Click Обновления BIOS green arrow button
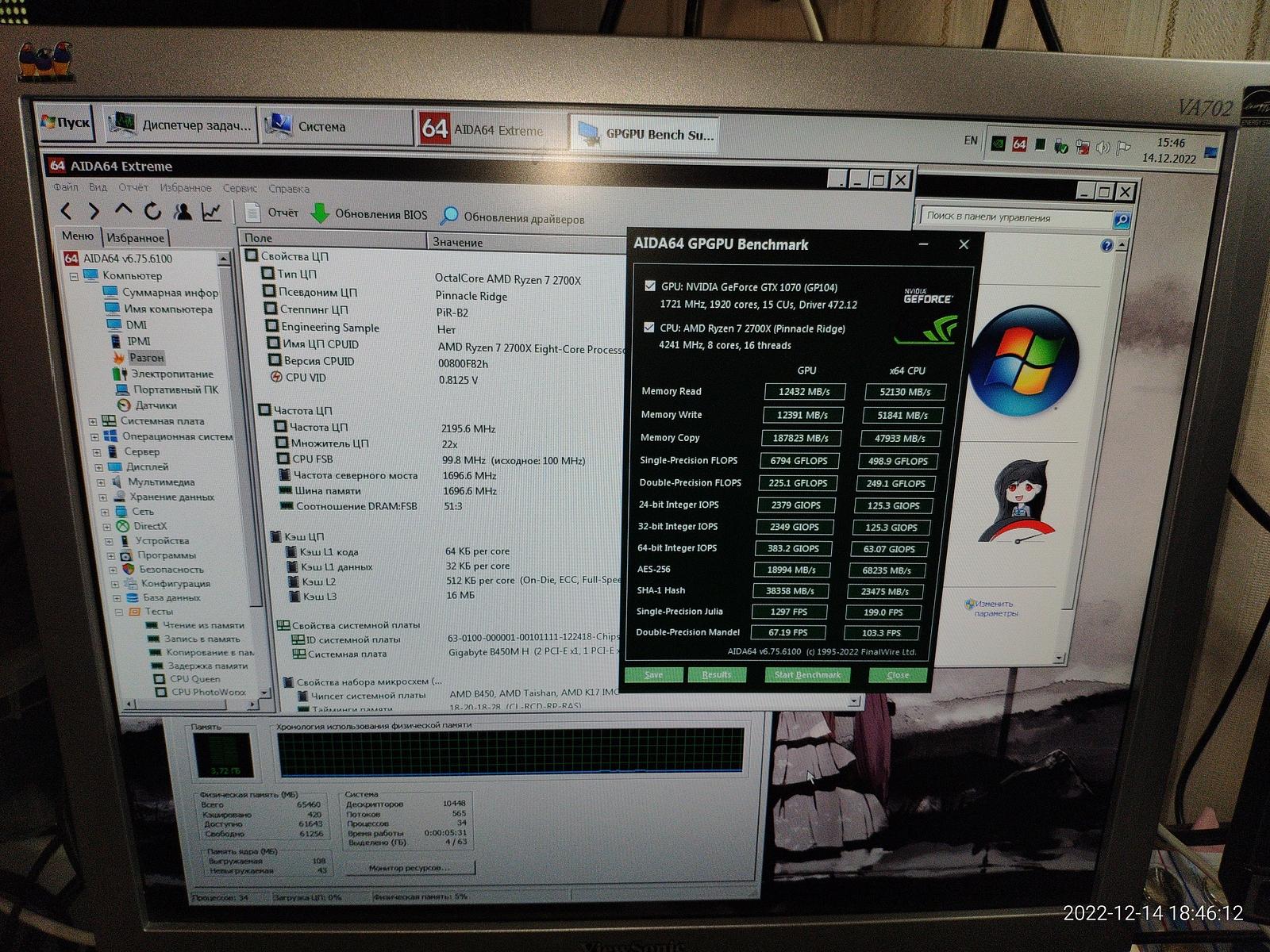 coord(369,214)
